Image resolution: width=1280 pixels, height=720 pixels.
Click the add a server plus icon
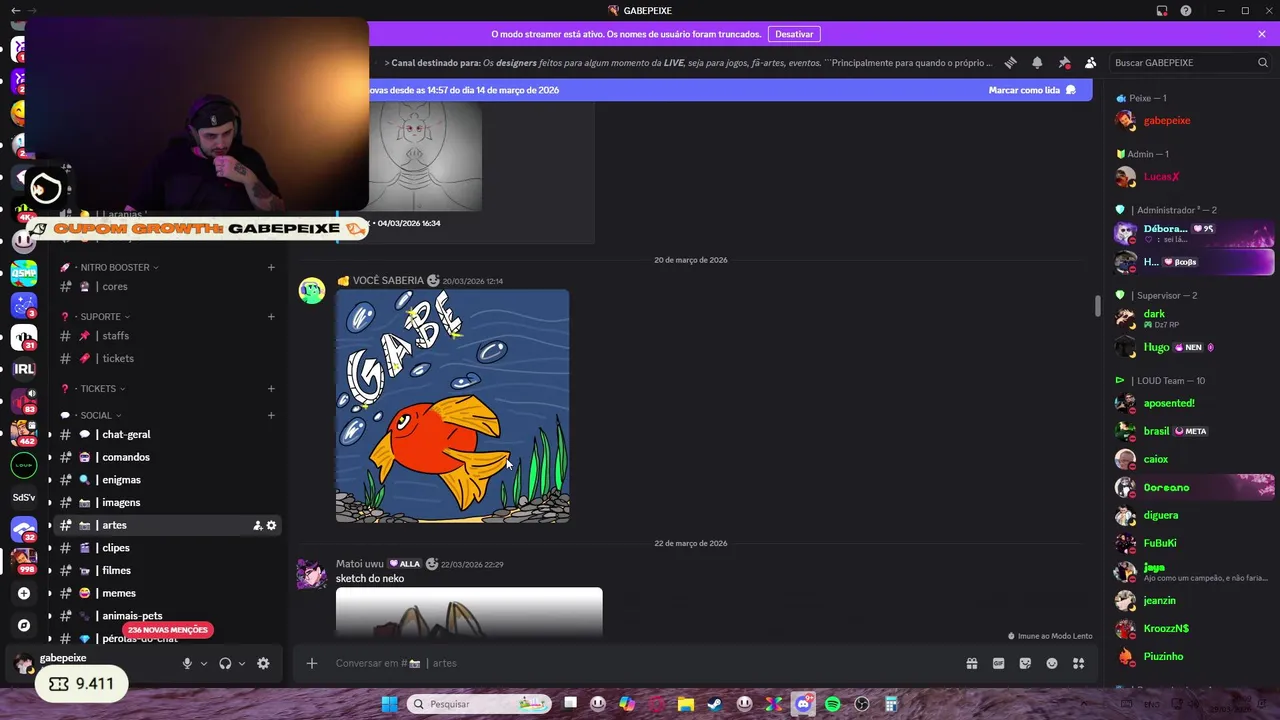(x=24, y=593)
